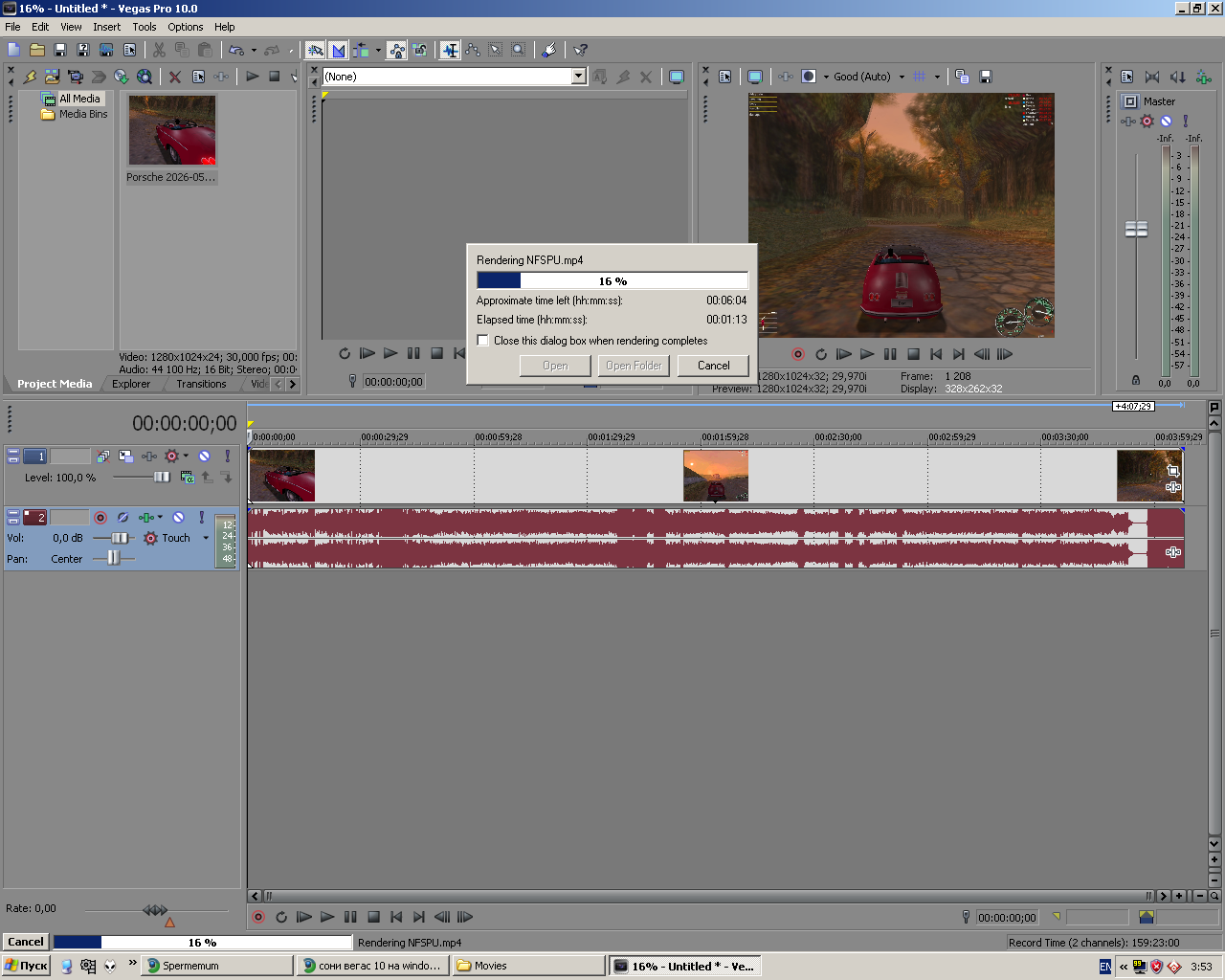
Task: Cancel rendering in the NFSPU.mp4 dialog
Action: click(x=713, y=366)
